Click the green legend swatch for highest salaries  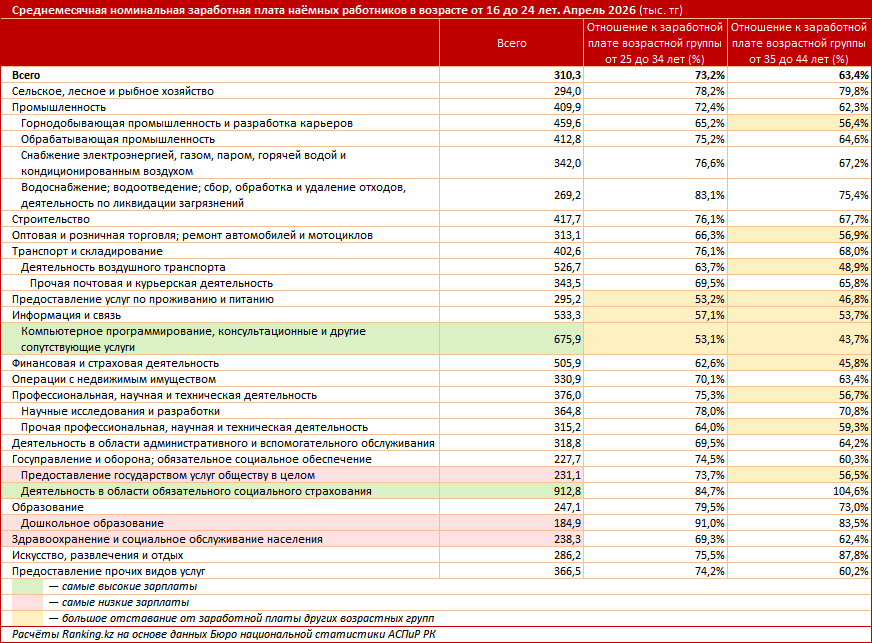click(x=28, y=587)
